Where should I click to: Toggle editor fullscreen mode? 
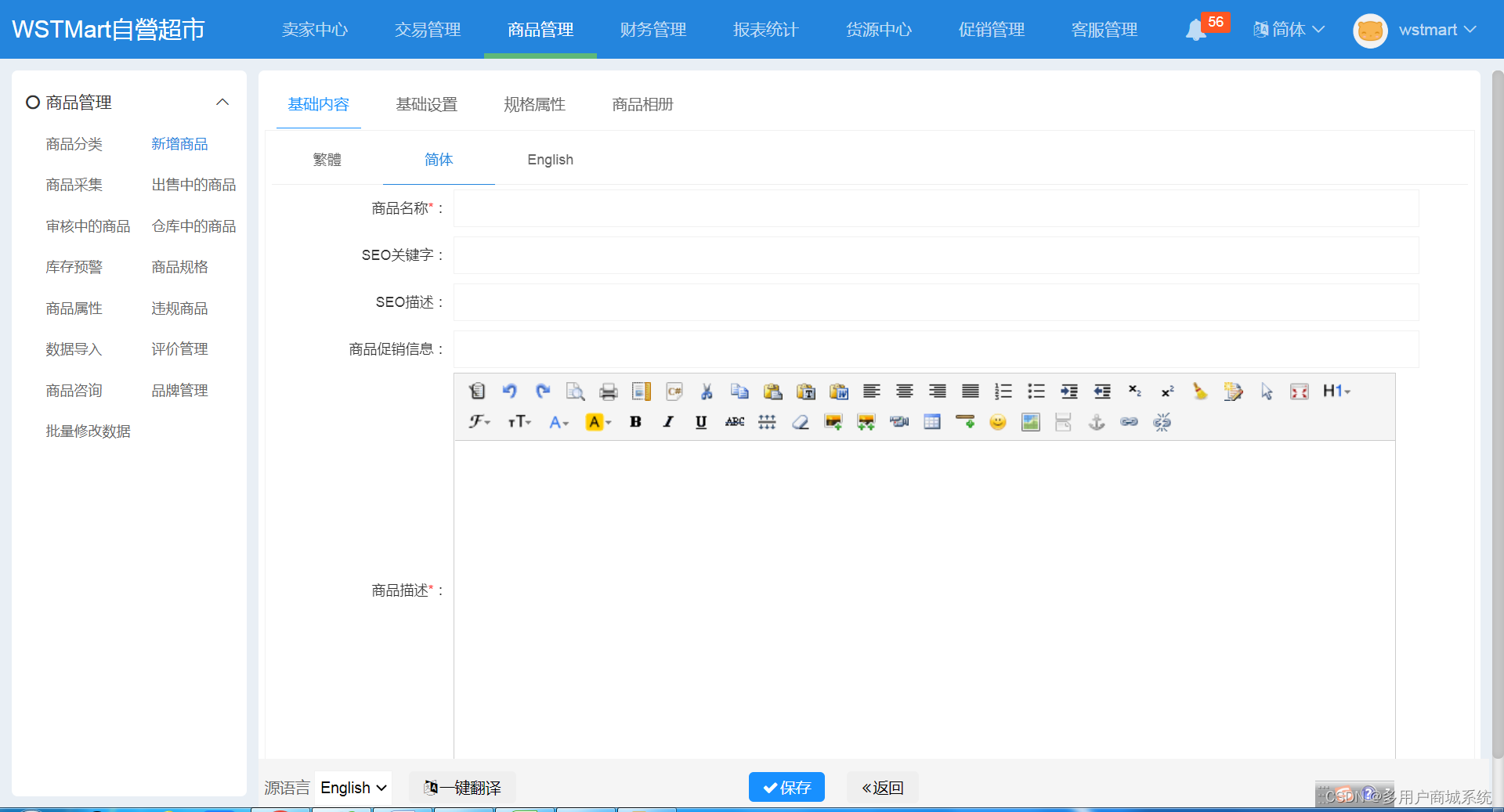(1299, 391)
